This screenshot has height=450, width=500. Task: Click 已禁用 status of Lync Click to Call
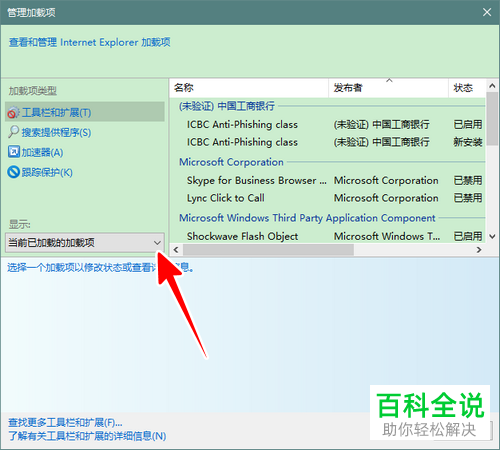[468, 198]
